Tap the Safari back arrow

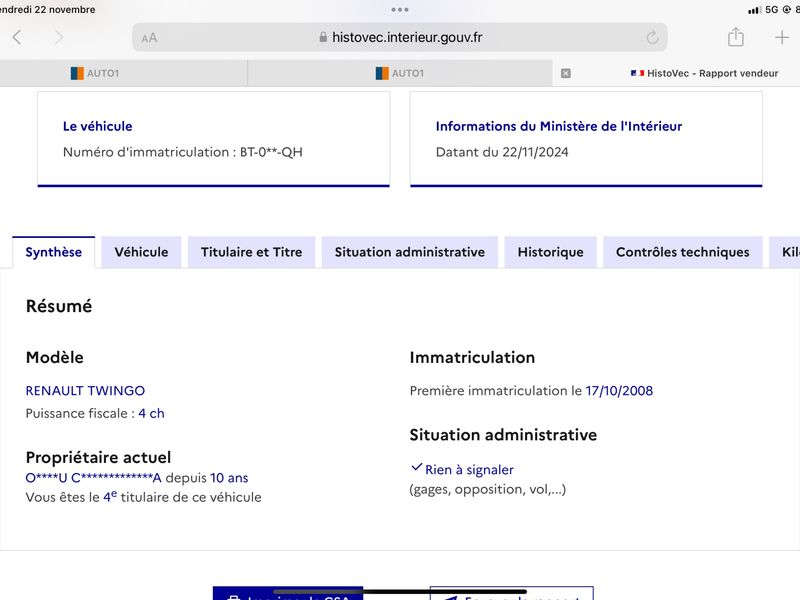tap(17, 37)
